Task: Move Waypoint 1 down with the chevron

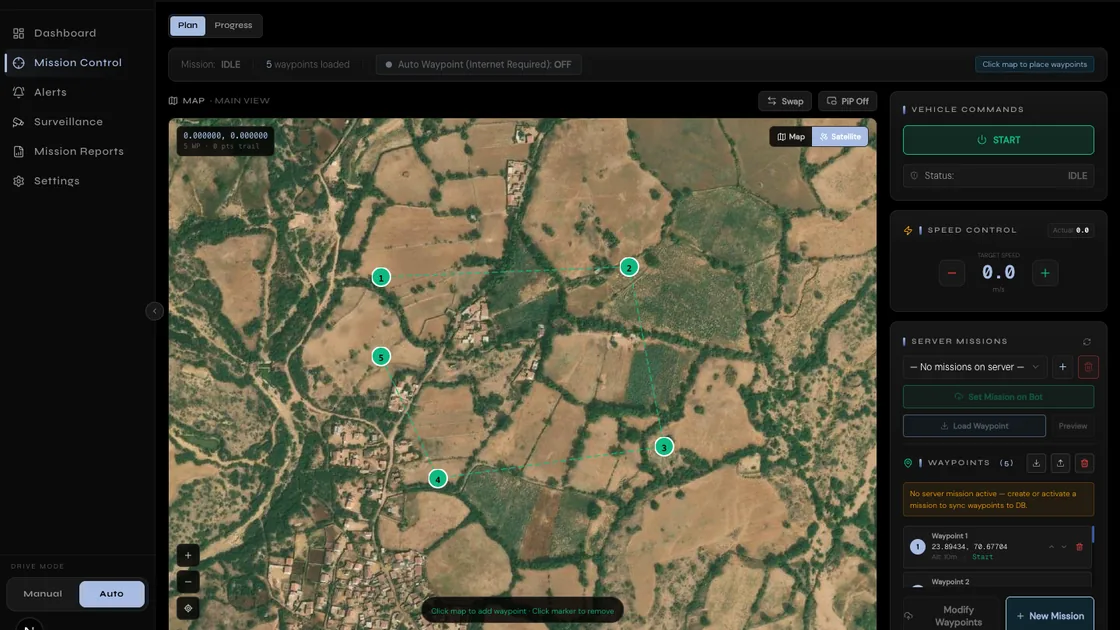Action: (x=1064, y=547)
